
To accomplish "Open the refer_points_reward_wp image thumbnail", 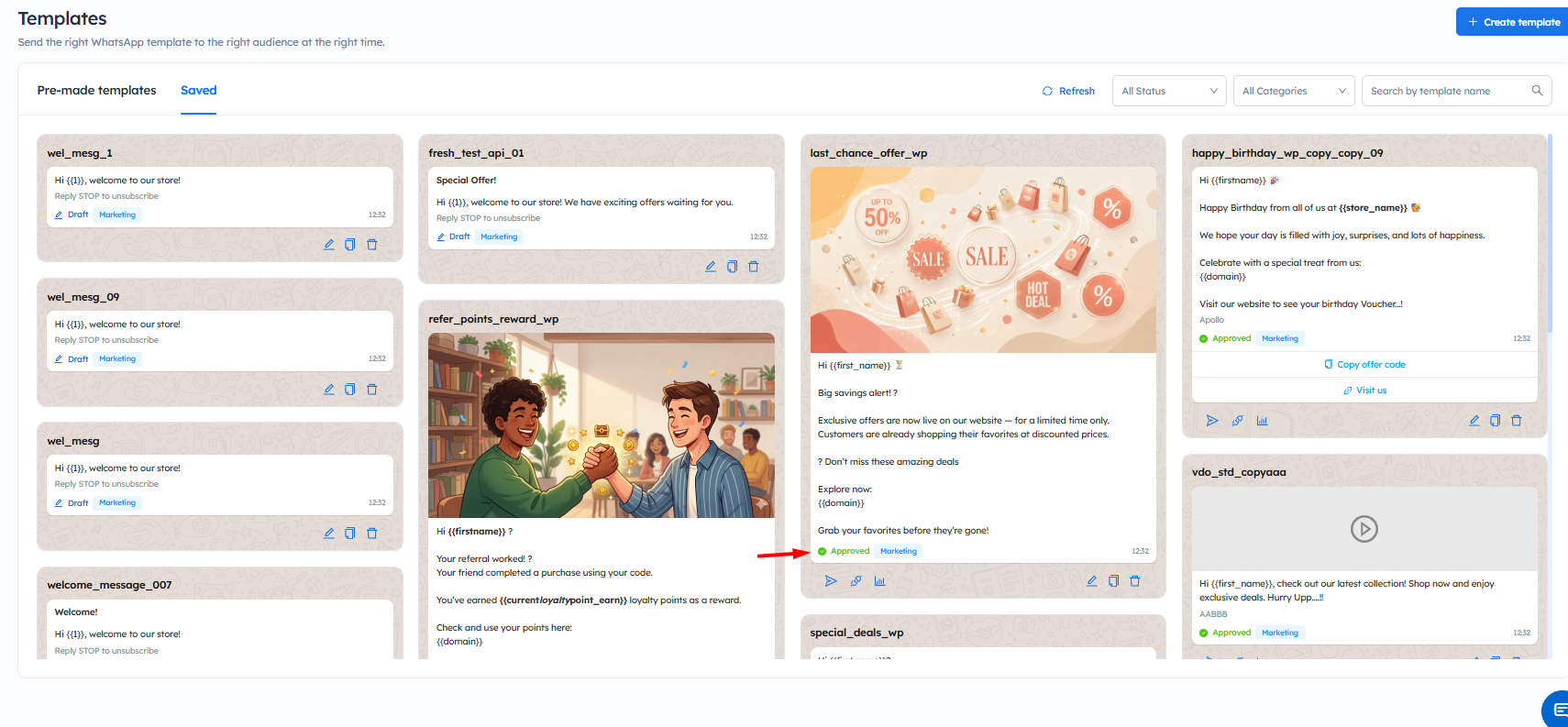I will point(601,425).
